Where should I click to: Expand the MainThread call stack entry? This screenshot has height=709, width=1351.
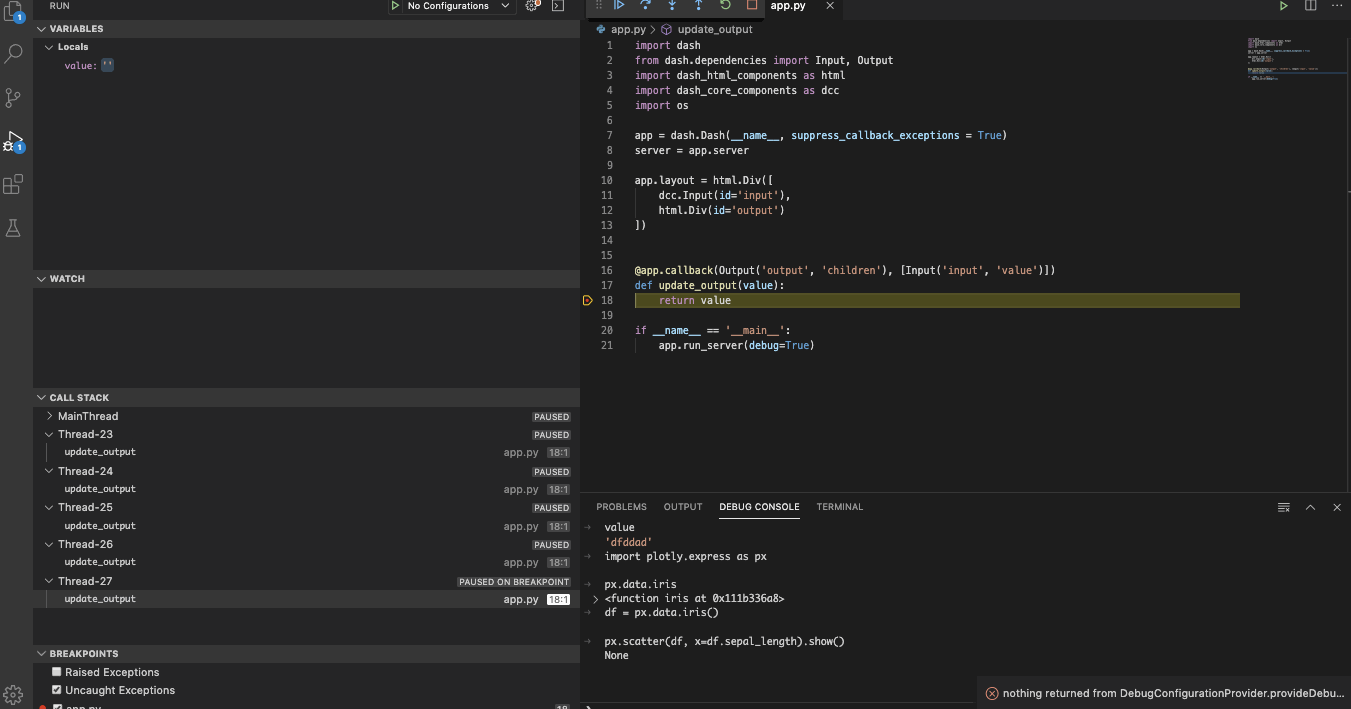47,416
